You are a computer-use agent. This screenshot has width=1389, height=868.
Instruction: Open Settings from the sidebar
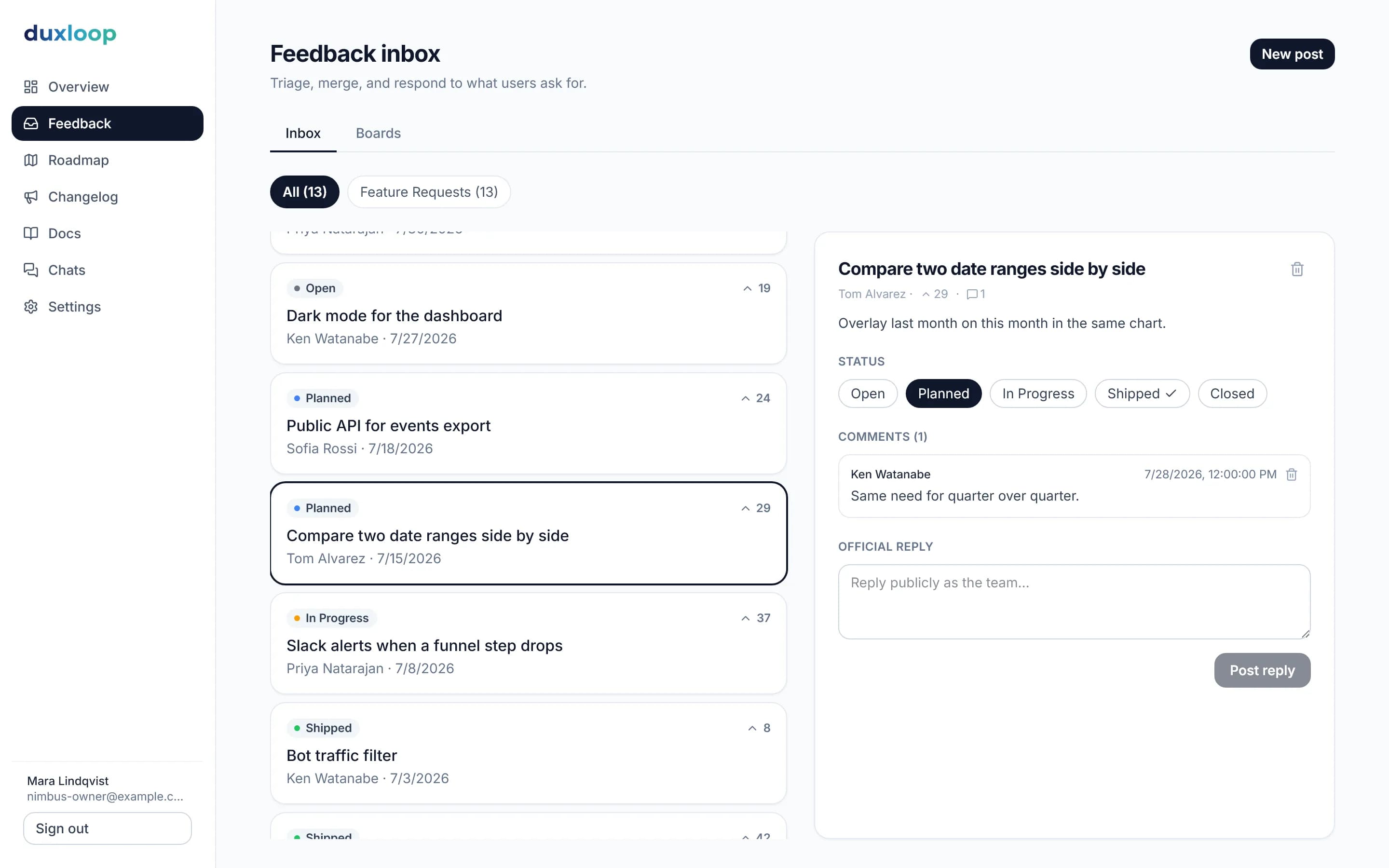click(108, 307)
